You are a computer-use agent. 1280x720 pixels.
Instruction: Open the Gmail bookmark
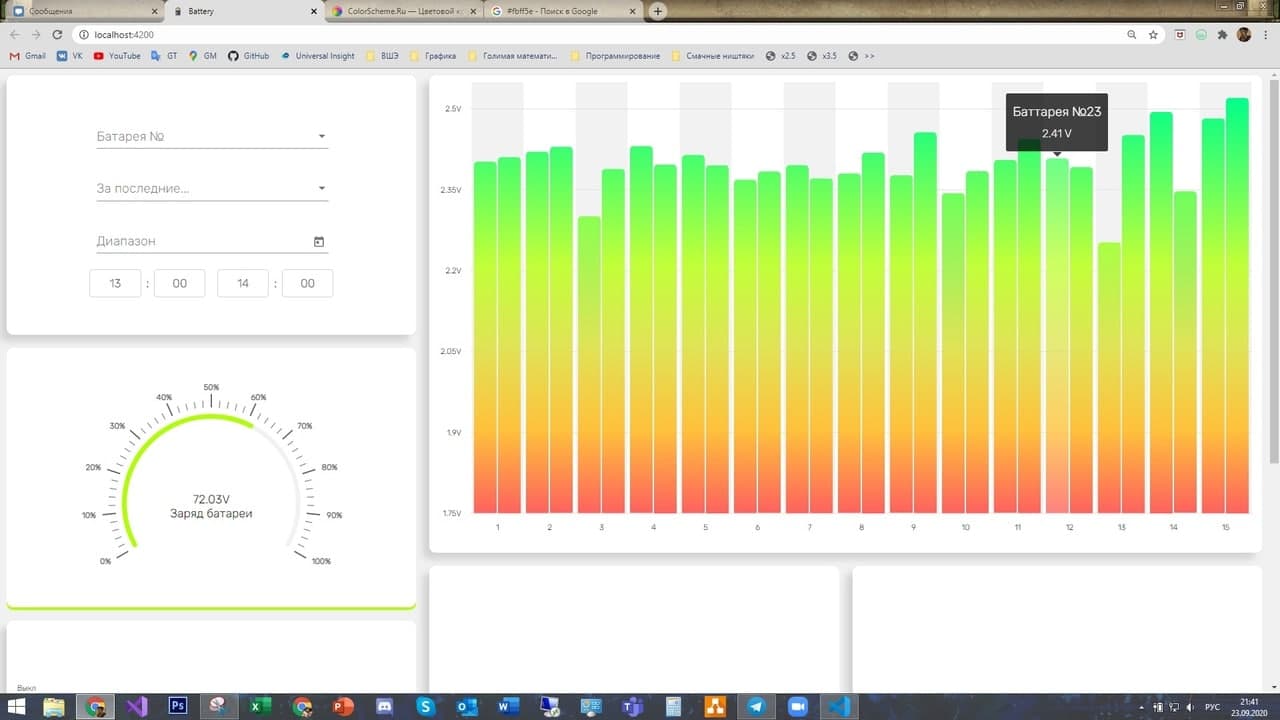[x=28, y=56]
